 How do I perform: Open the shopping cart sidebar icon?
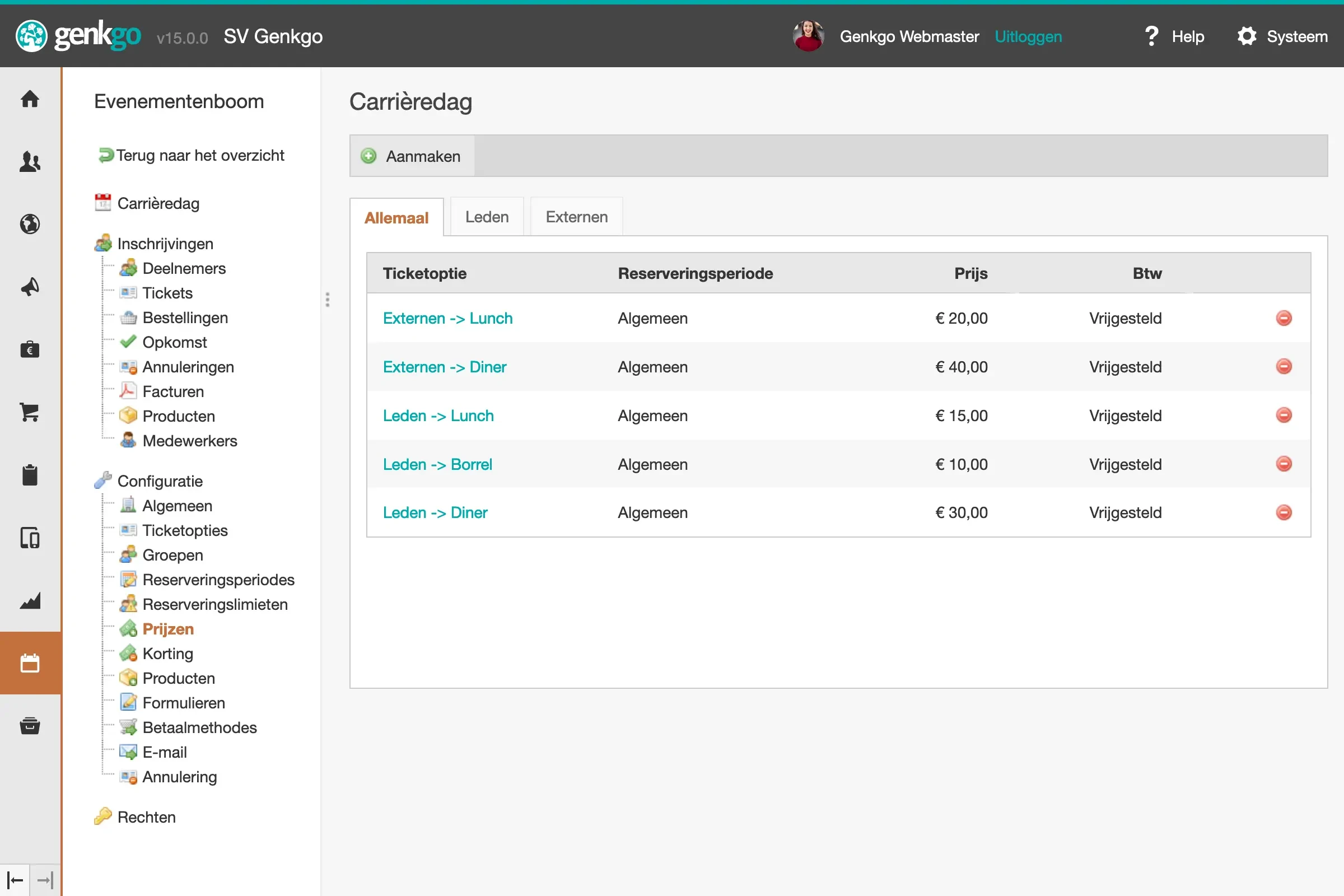tap(30, 412)
